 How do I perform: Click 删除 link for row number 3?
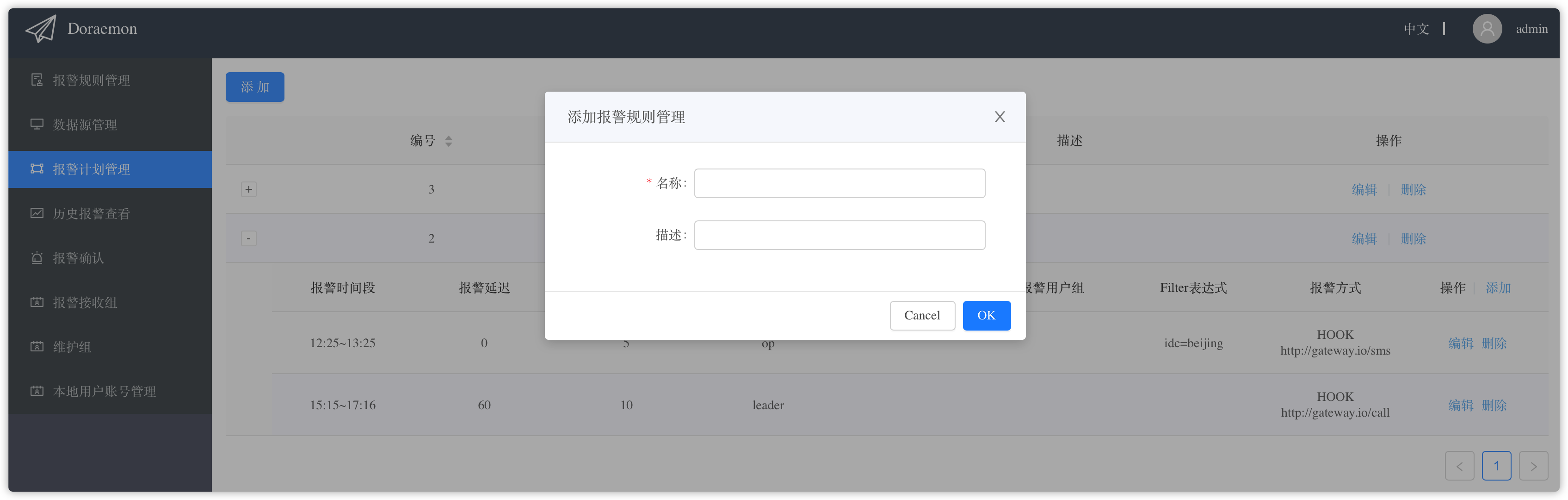(x=1413, y=189)
